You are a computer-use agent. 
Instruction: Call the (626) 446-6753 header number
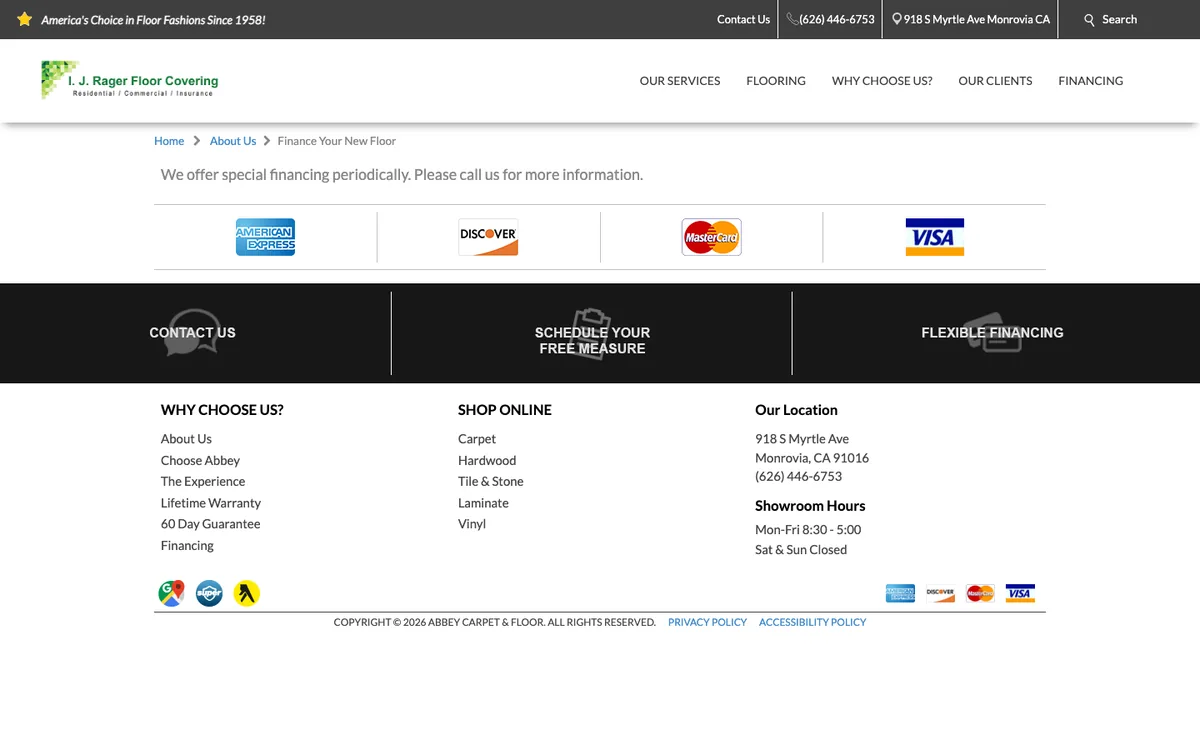[x=837, y=19]
